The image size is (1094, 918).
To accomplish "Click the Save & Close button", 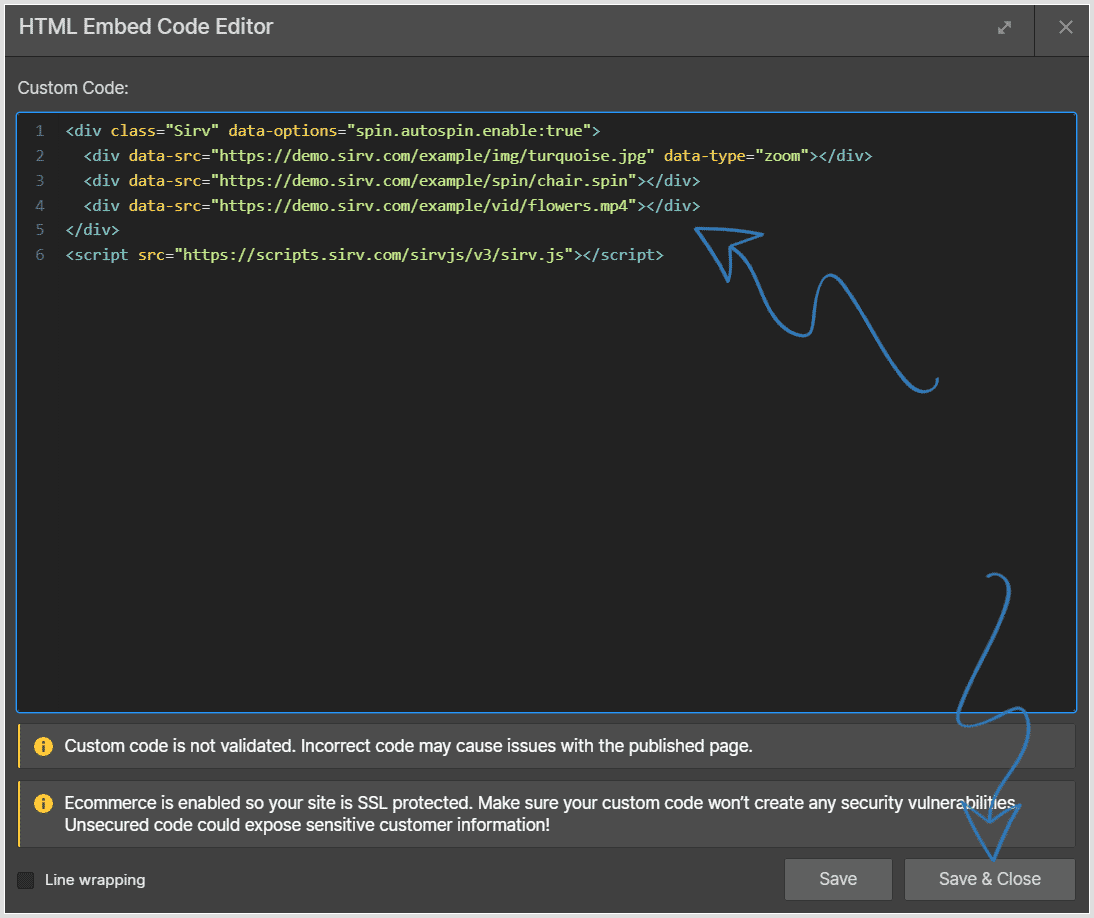I will click(989, 879).
